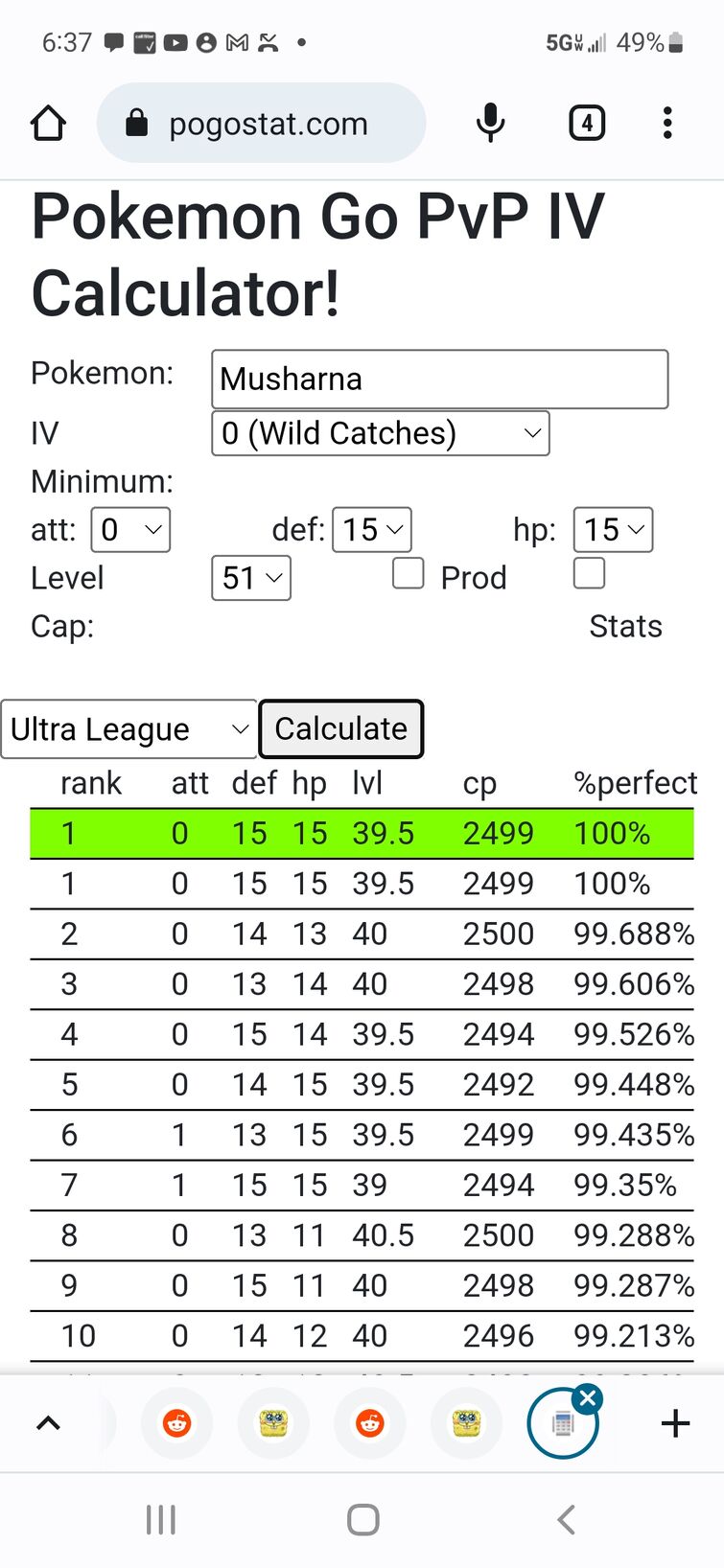
Task: Add a new tab with plus icon
Action: 675,1423
